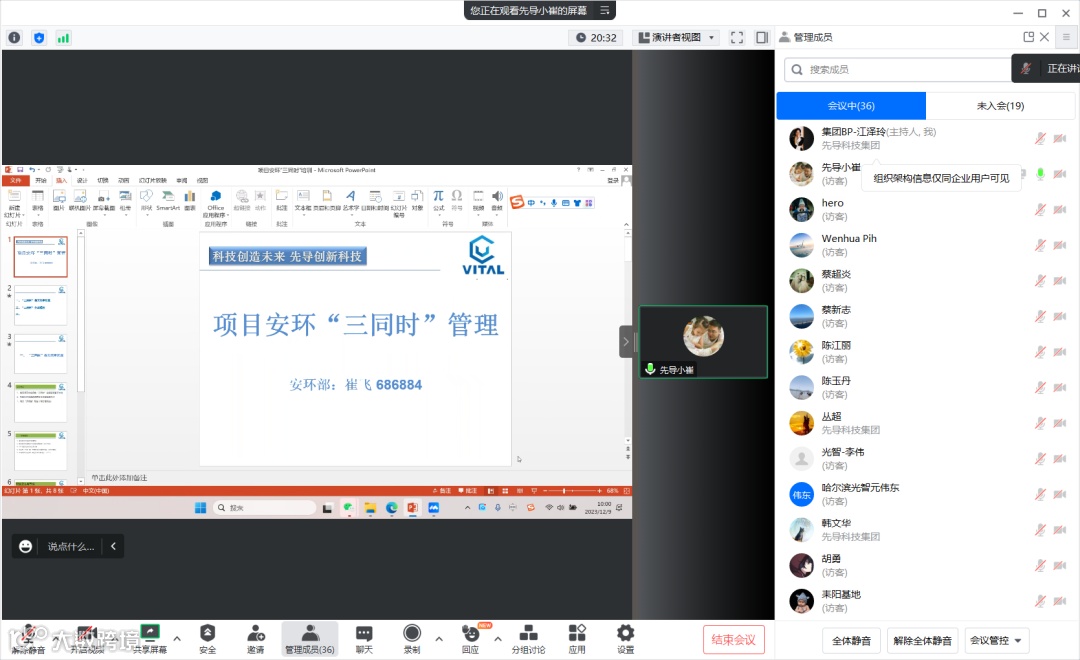Open the 设计 tab in PowerPoint

coord(82,181)
